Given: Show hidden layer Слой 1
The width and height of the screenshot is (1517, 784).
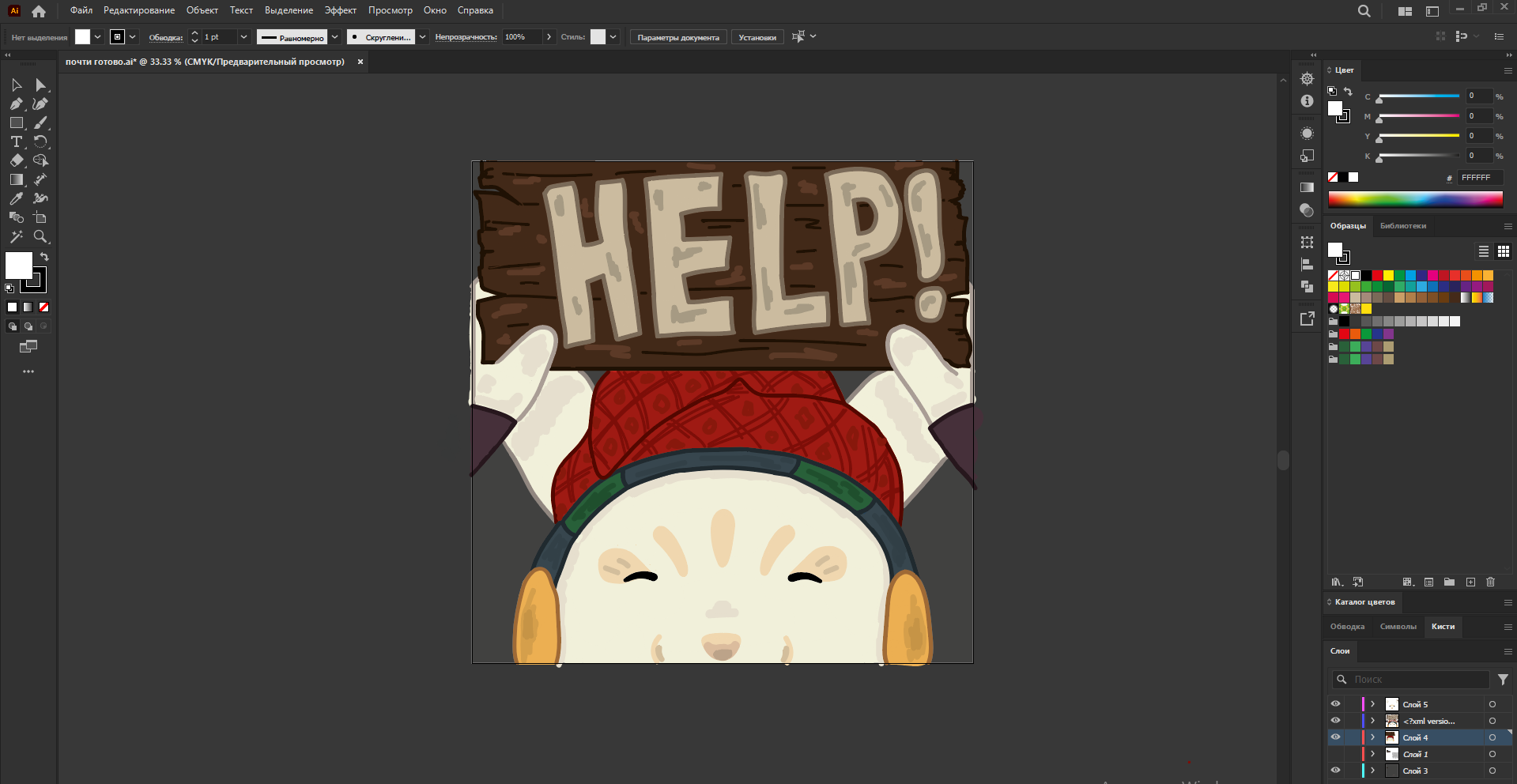Looking at the screenshot, I should tap(1335, 754).
